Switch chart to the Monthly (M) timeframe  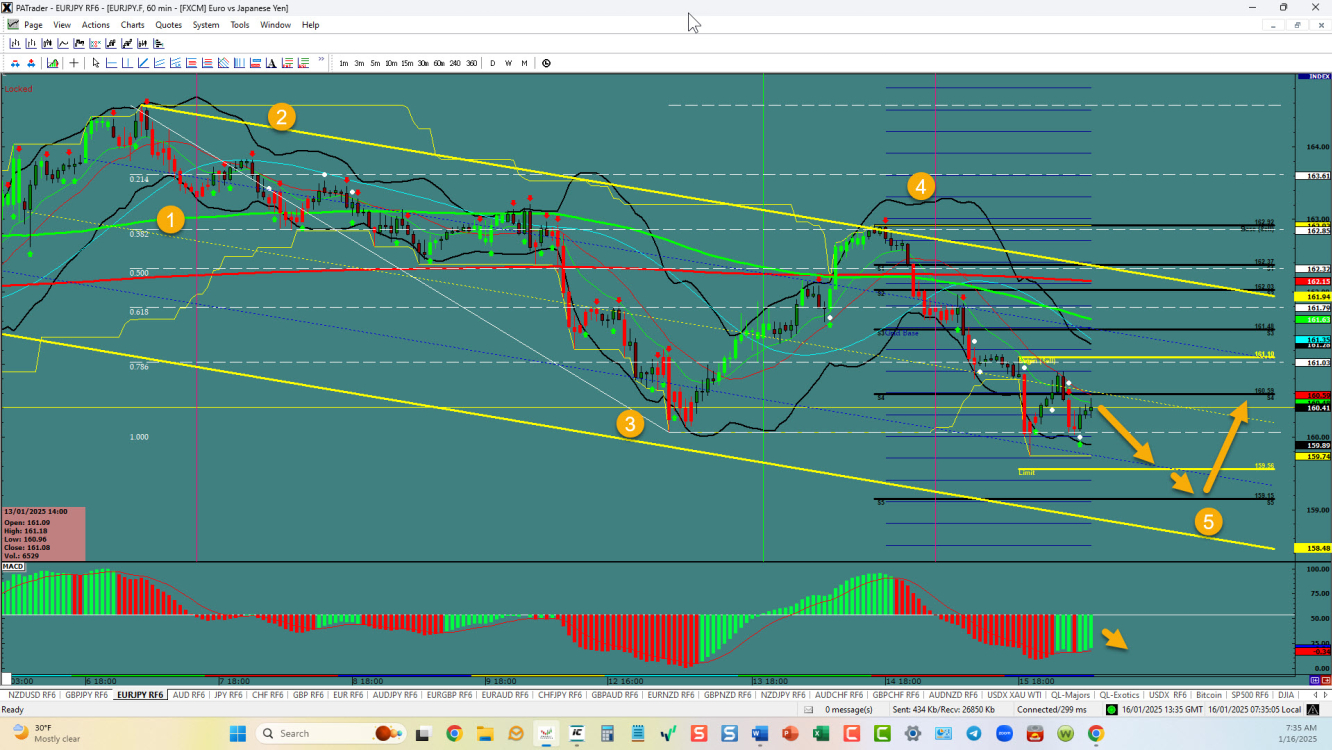tap(524, 63)
